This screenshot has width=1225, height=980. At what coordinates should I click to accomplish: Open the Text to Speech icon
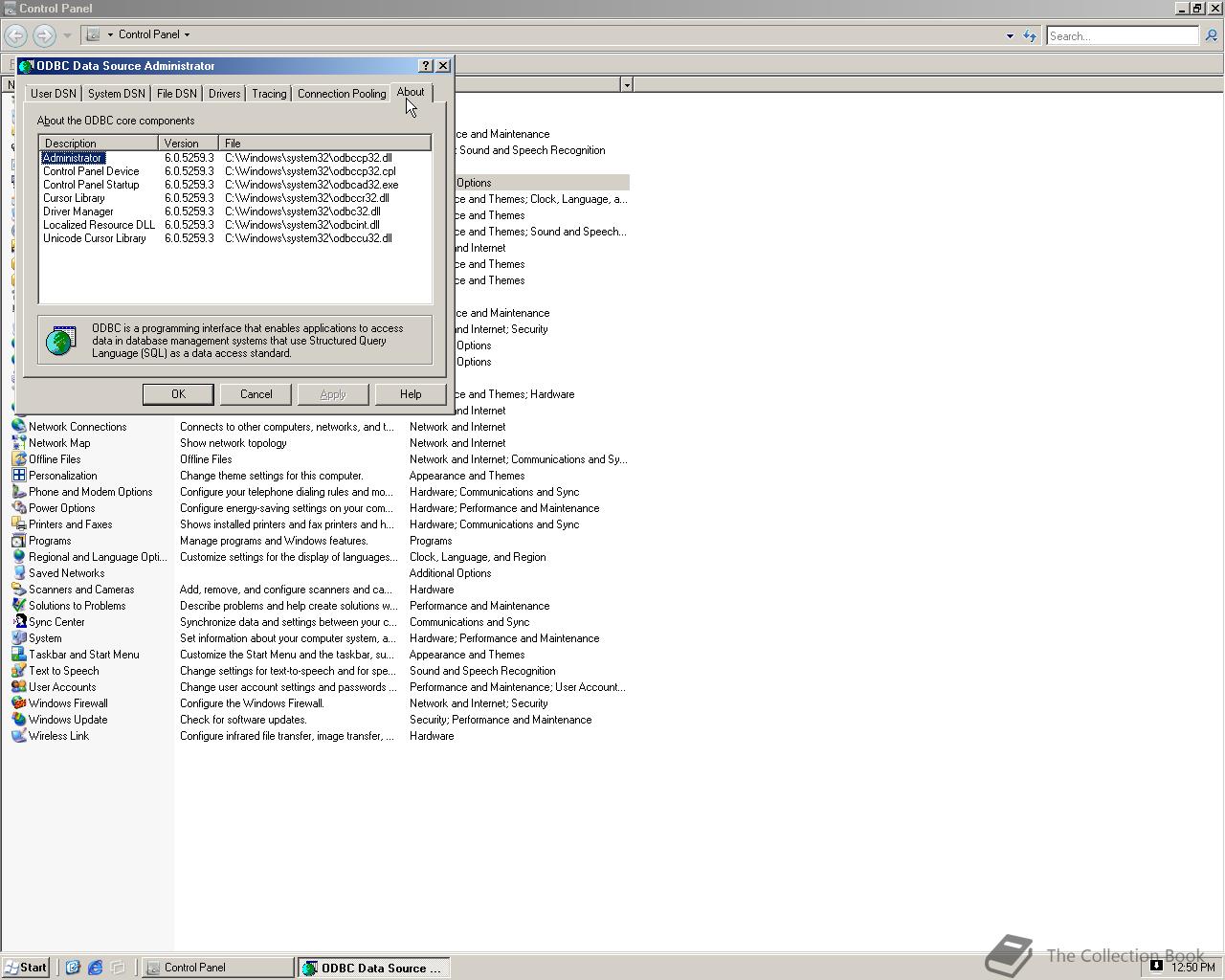coord(18,671)
